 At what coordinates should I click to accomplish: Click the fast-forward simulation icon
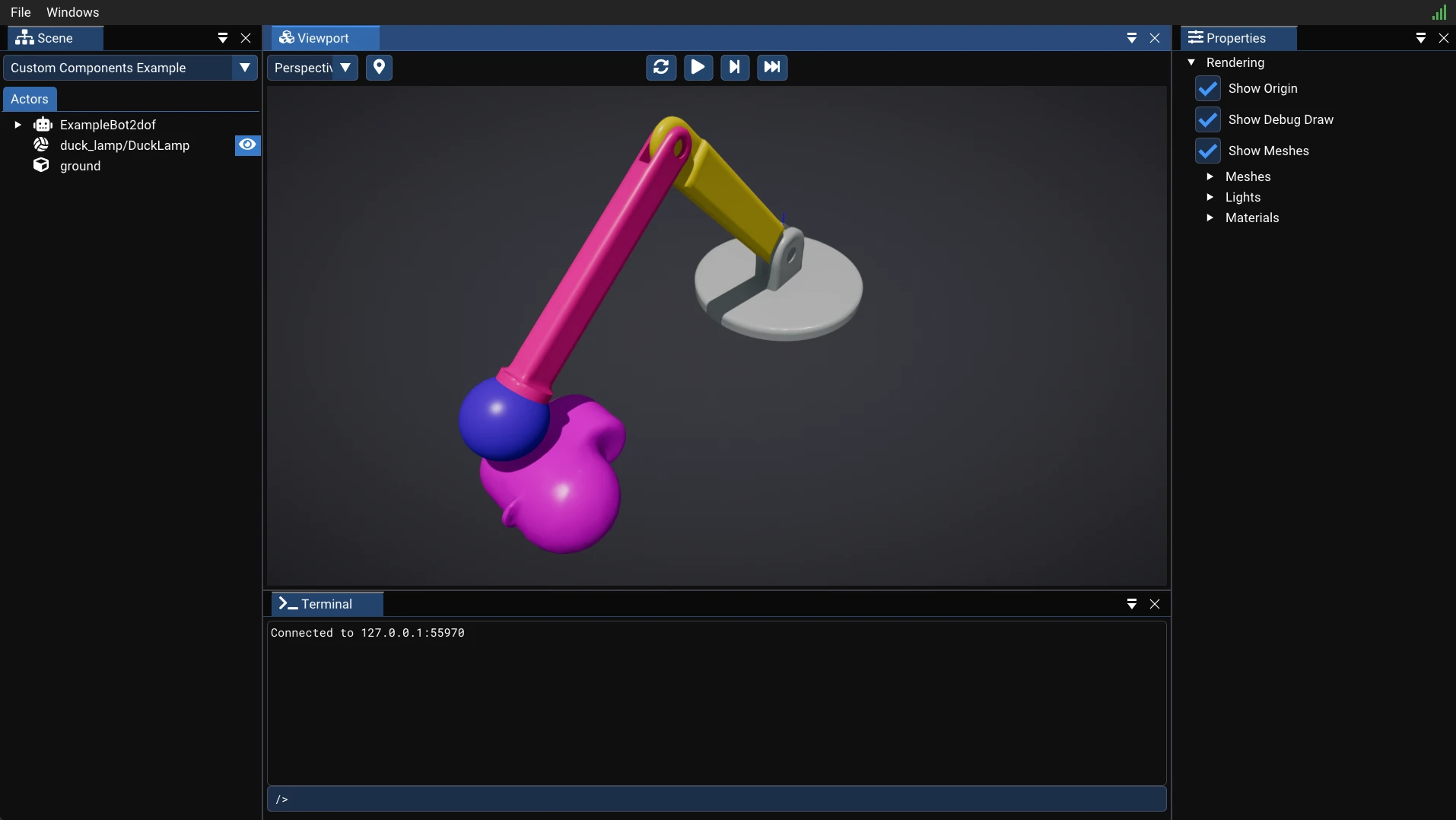coord(772,67)
